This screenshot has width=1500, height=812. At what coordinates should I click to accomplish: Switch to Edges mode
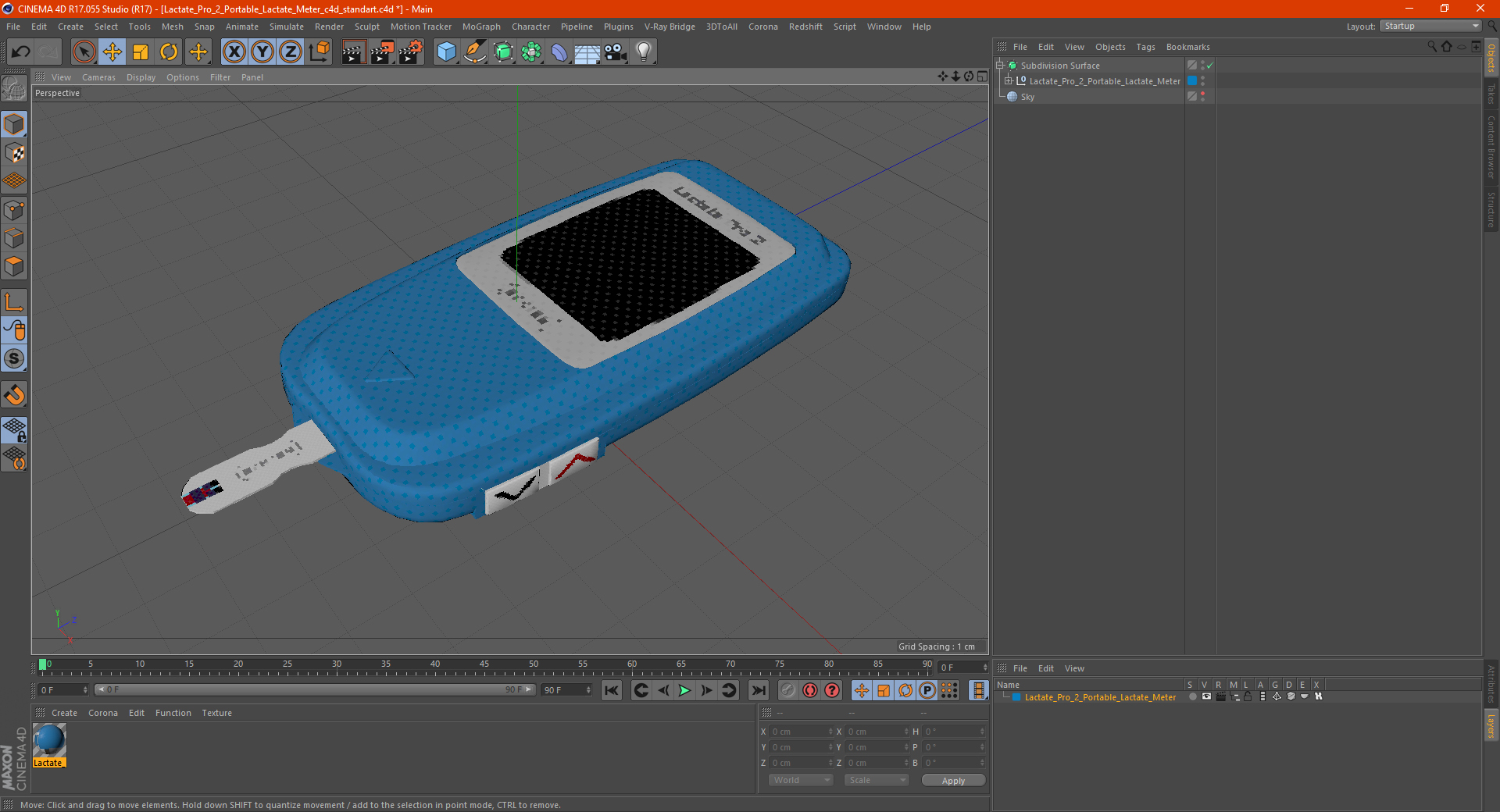pos(14,238)
